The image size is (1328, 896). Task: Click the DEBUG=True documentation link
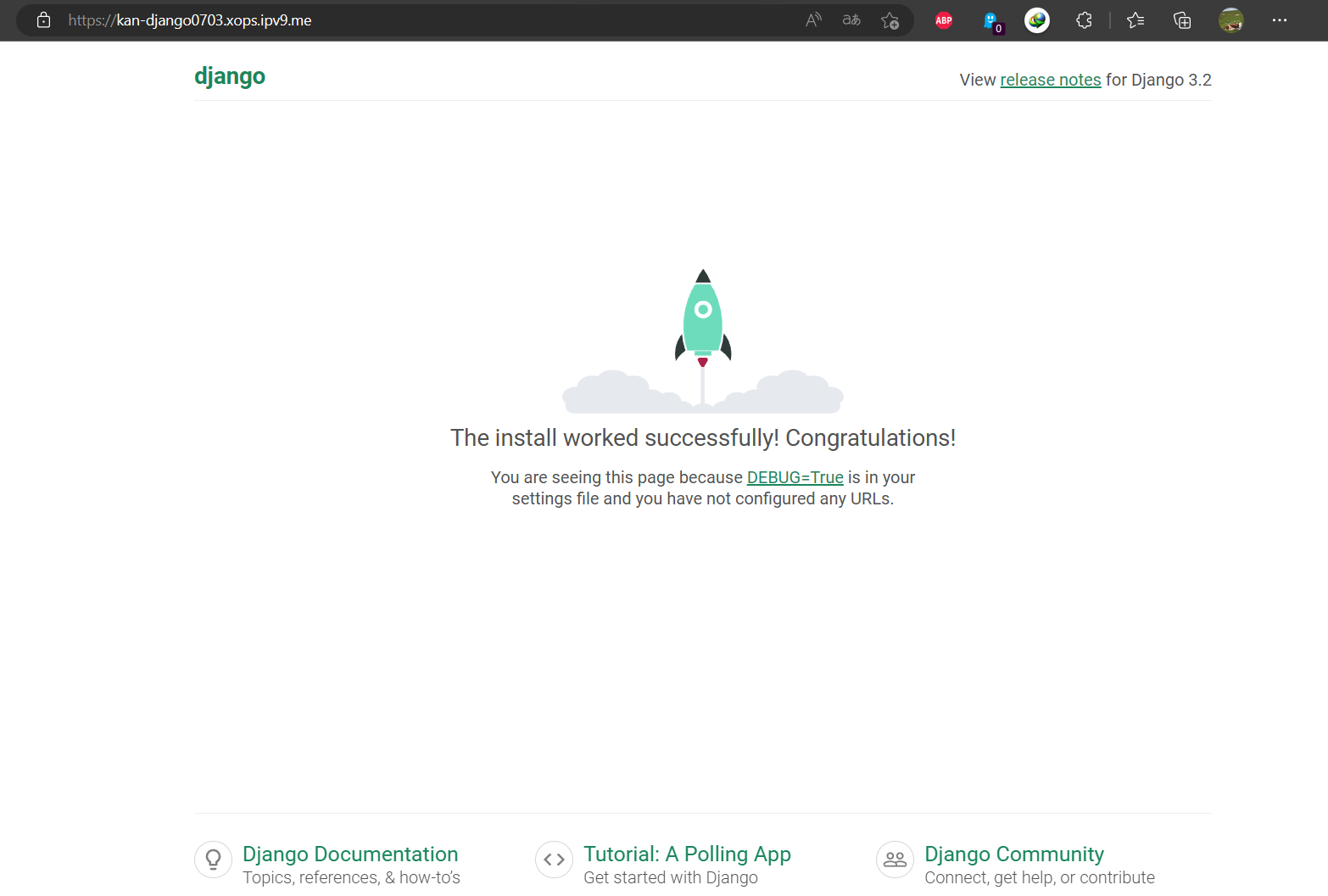[x=795, y=477]
